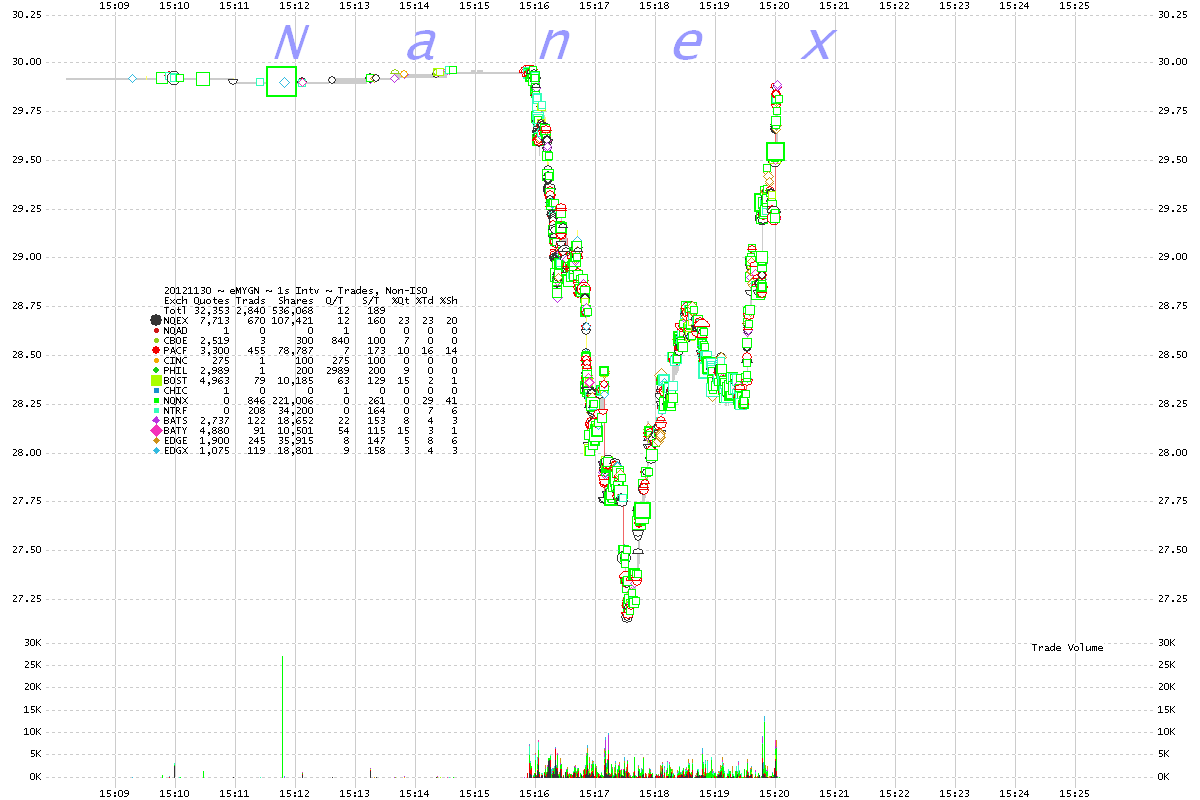Click the 30.25 price label on left axis
Viewport: 1200px width, 800px height.
pos(26,15)
